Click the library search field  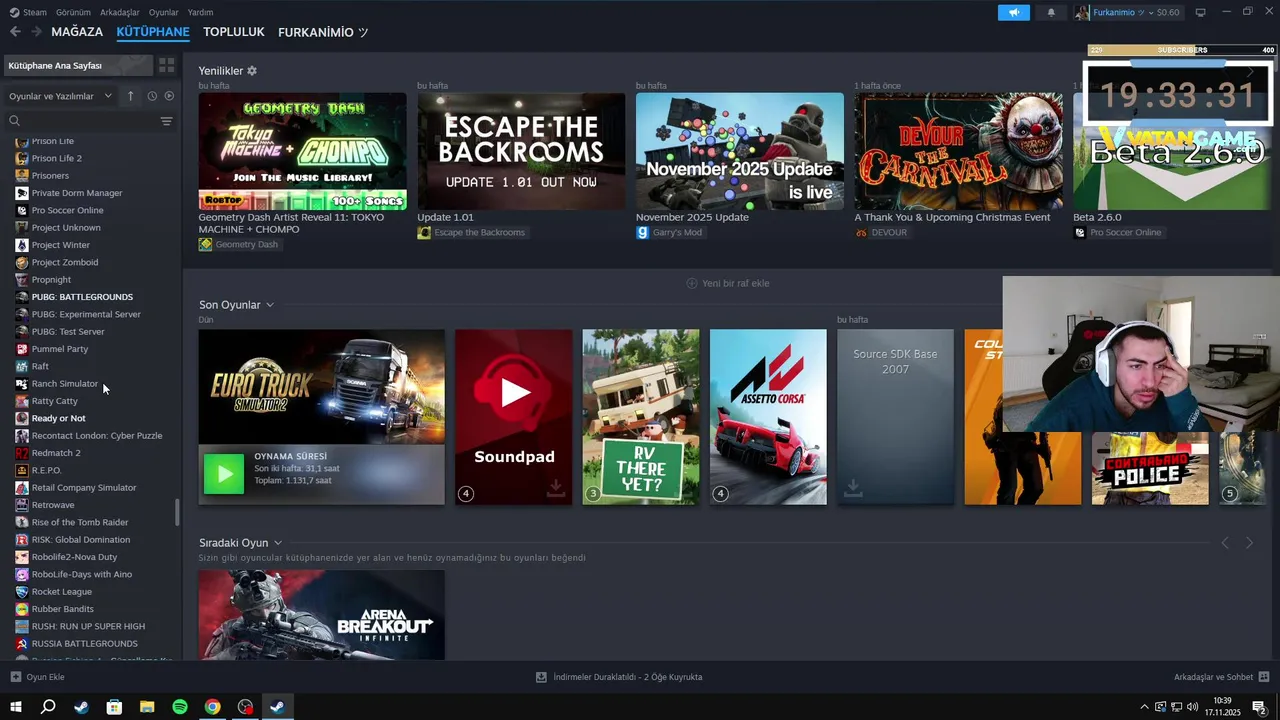pyautogui.click(x=82, y=121)
